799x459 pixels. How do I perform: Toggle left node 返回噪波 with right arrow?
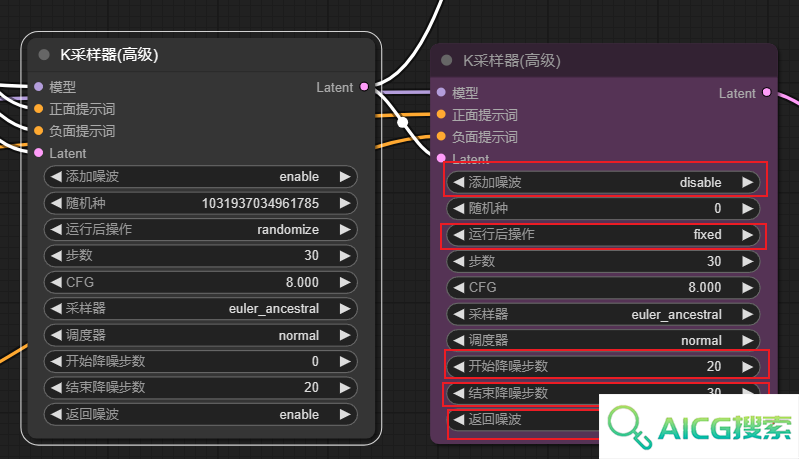point(345,414)
